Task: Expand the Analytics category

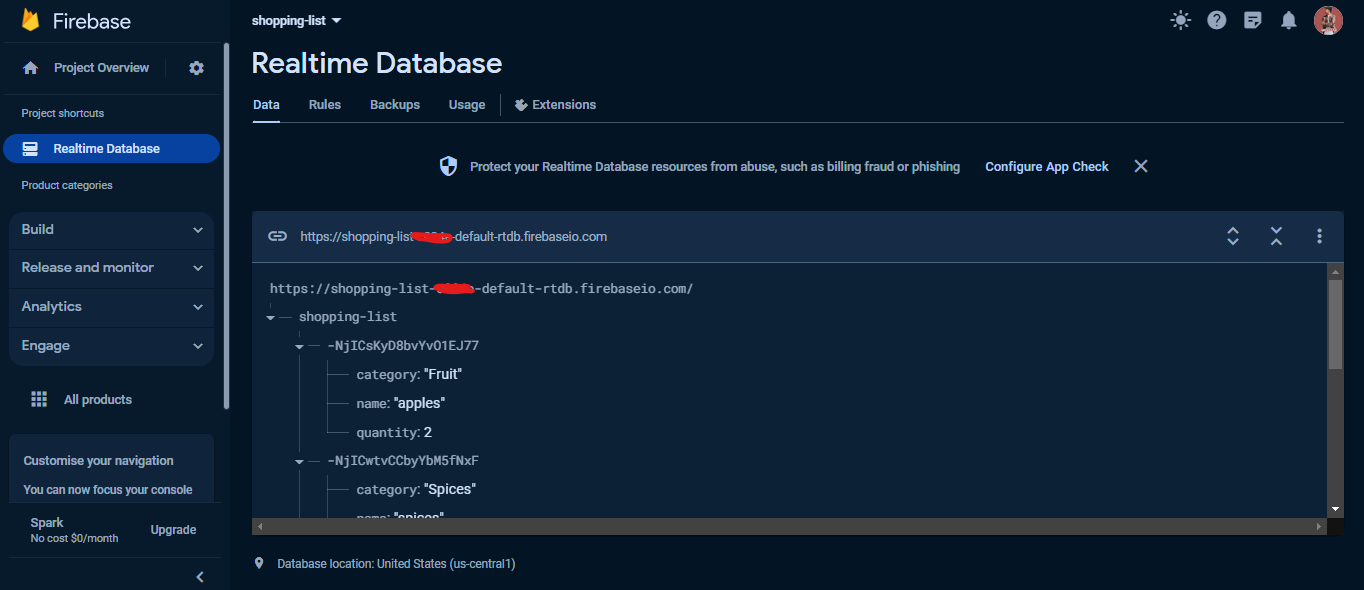Action: (111, 307)
